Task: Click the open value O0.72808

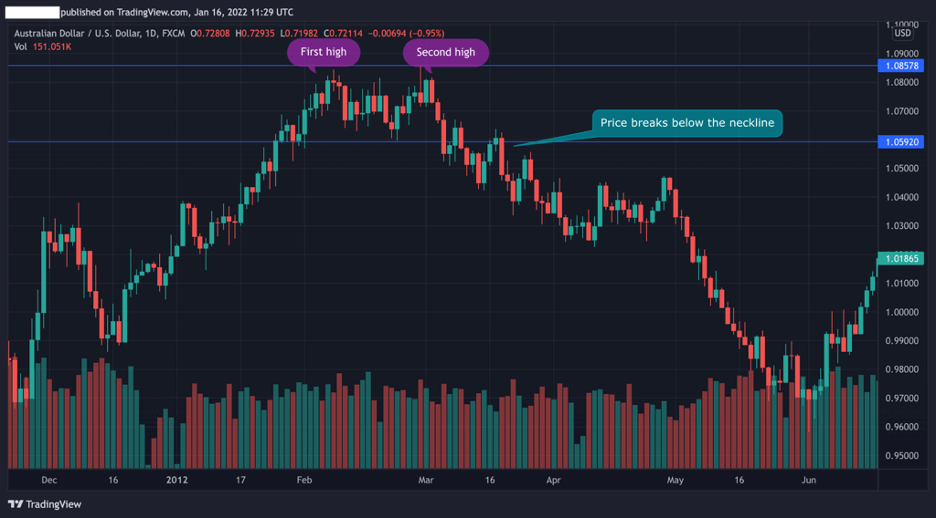Action: coord(211,33)
